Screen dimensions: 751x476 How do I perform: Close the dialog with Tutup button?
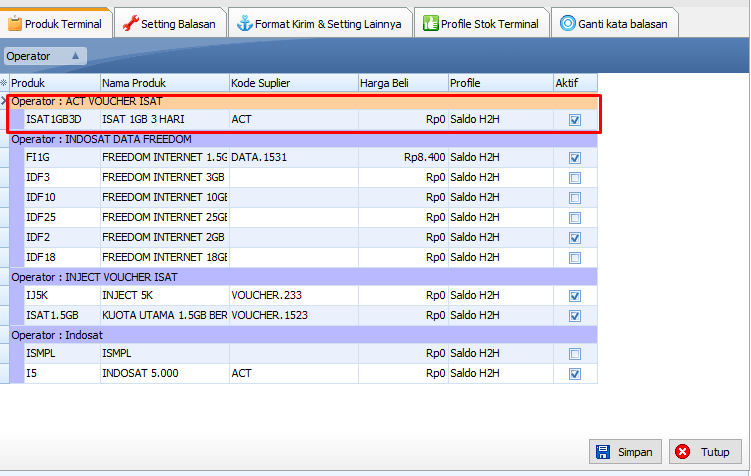705,452
